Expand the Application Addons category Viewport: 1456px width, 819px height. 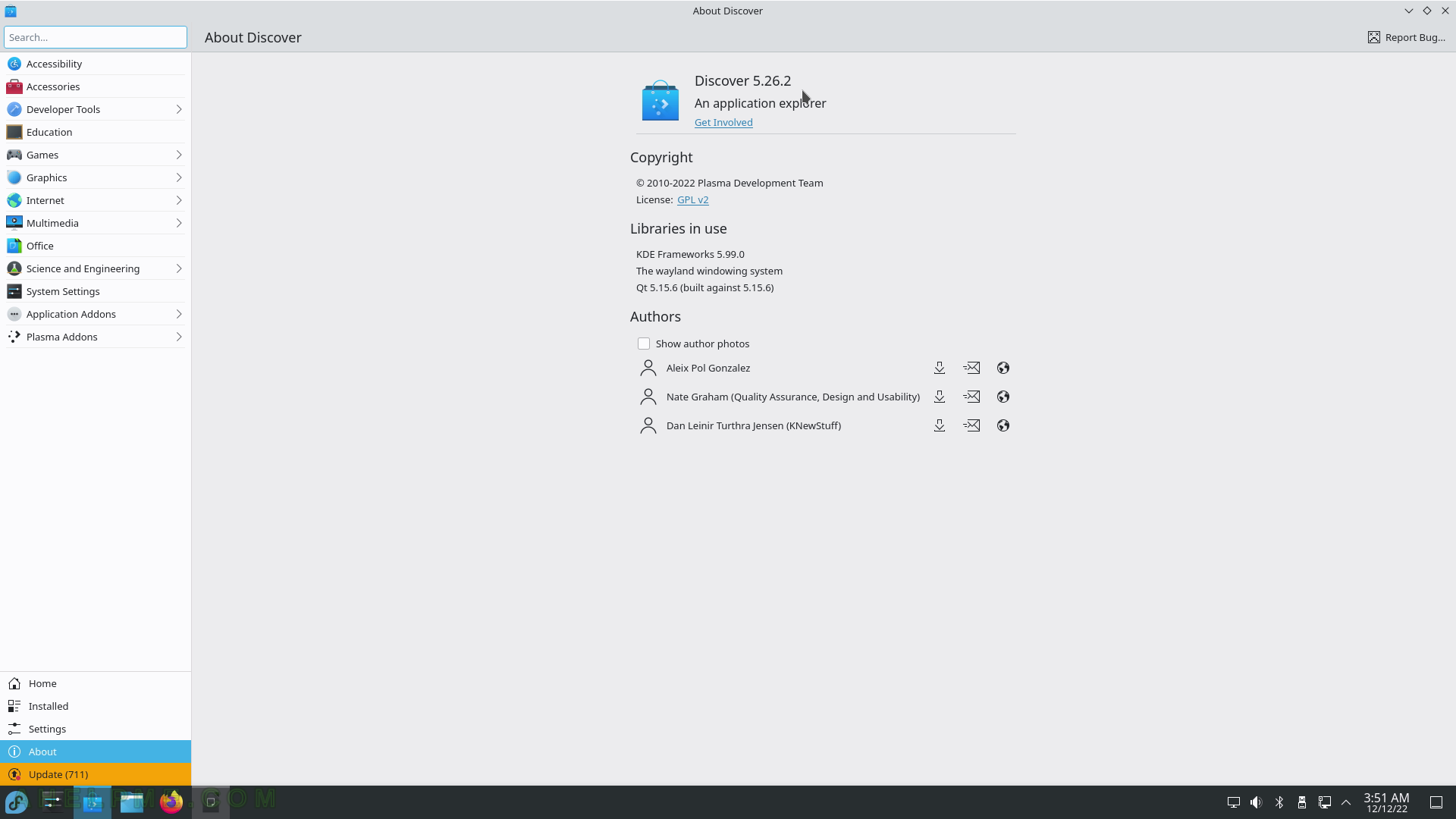pos(179,314)
